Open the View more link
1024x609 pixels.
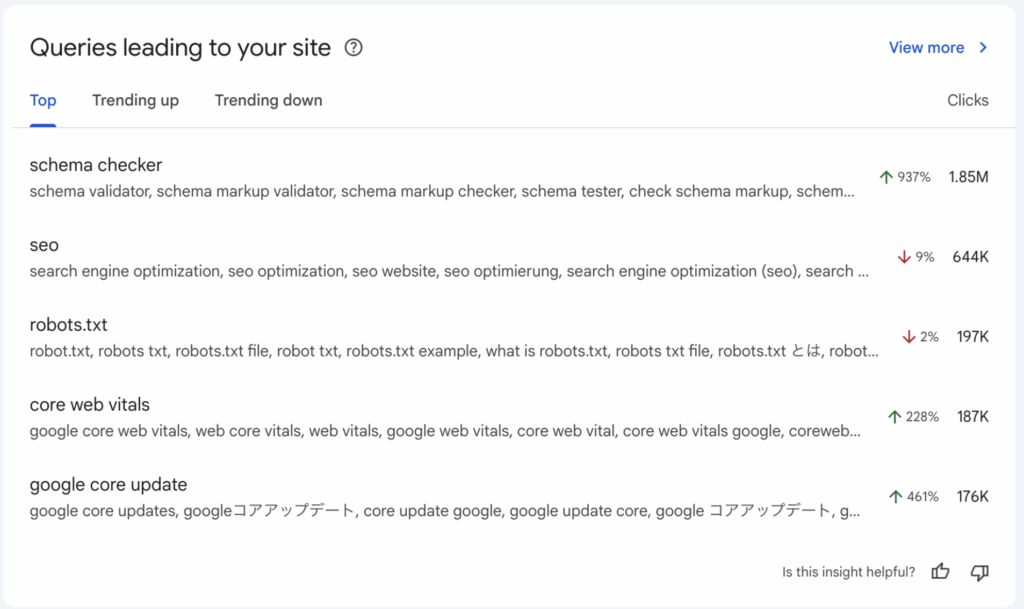[x=926, y=48]
